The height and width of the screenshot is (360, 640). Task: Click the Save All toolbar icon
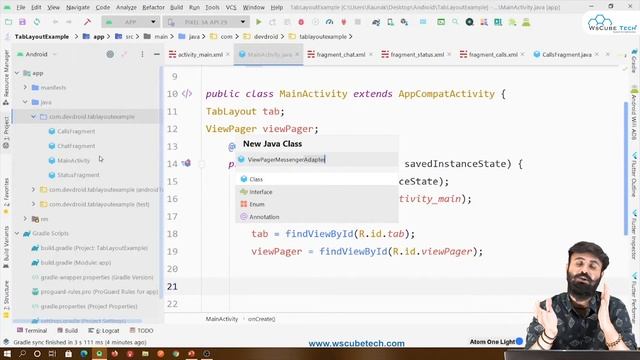[22, 22]
